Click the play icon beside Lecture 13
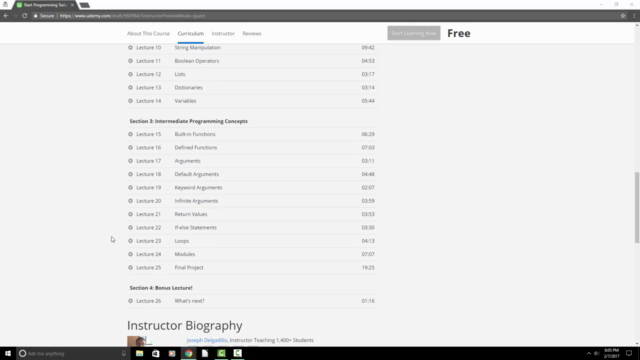Image resolution: width=640 pixels, height=360 pixels. click(x=130, y=87)
